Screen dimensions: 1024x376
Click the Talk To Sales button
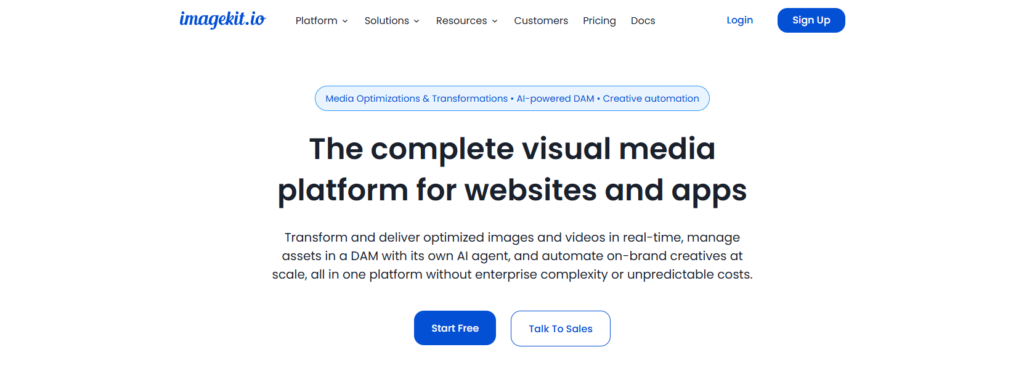(x=560, y=328)
